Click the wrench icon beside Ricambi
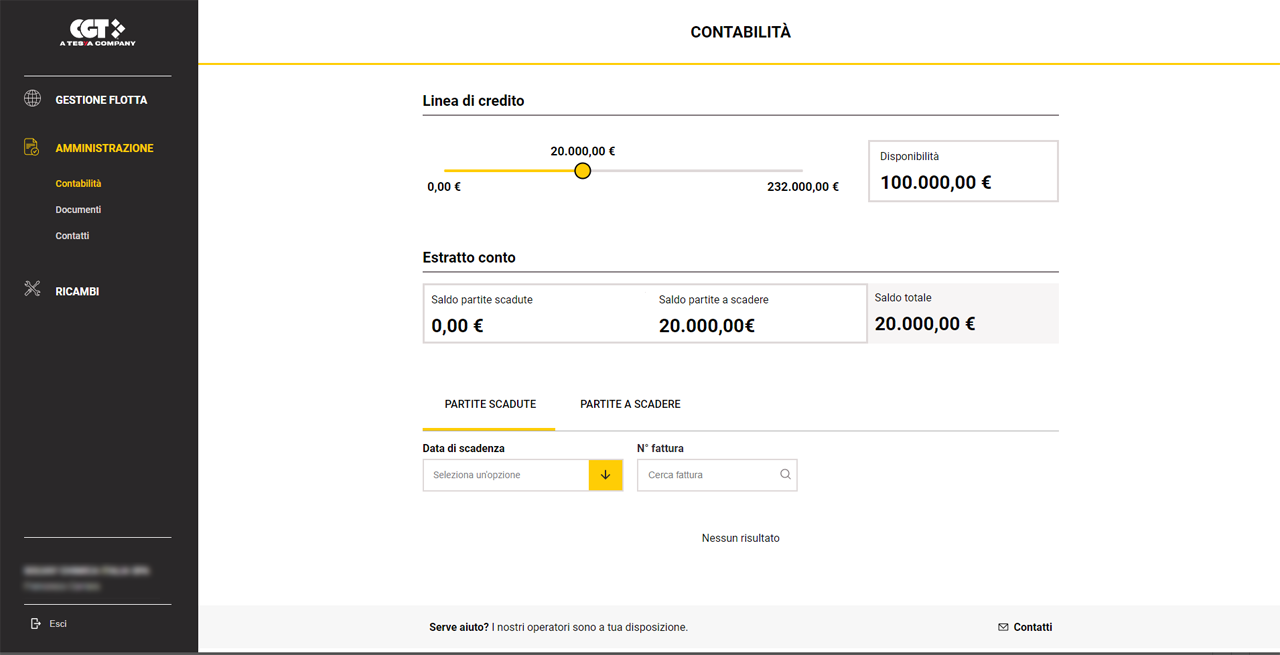Viewport: 1280px width, 655px height. (32, 290)
